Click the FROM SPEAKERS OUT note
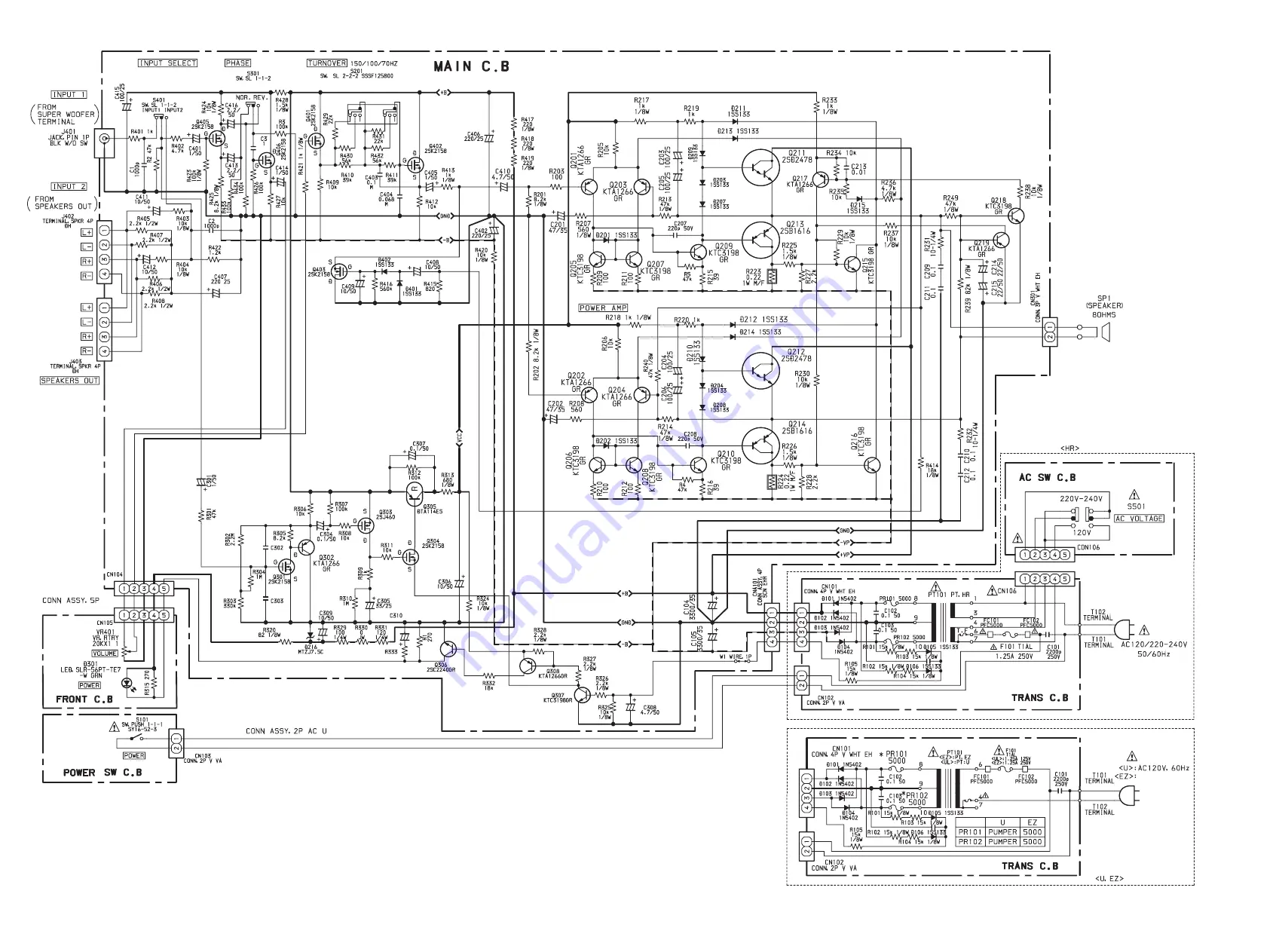 click(x=63, y=203)
